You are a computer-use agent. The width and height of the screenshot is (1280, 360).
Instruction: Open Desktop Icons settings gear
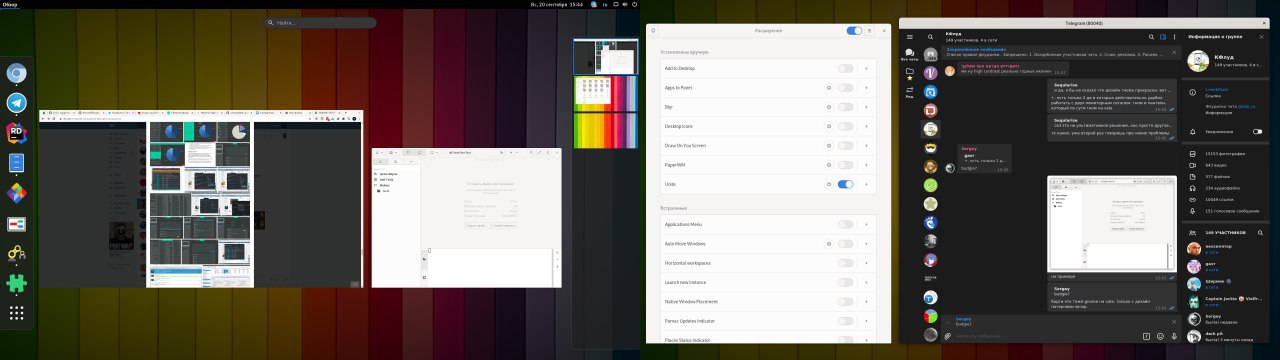click(829, 126)
